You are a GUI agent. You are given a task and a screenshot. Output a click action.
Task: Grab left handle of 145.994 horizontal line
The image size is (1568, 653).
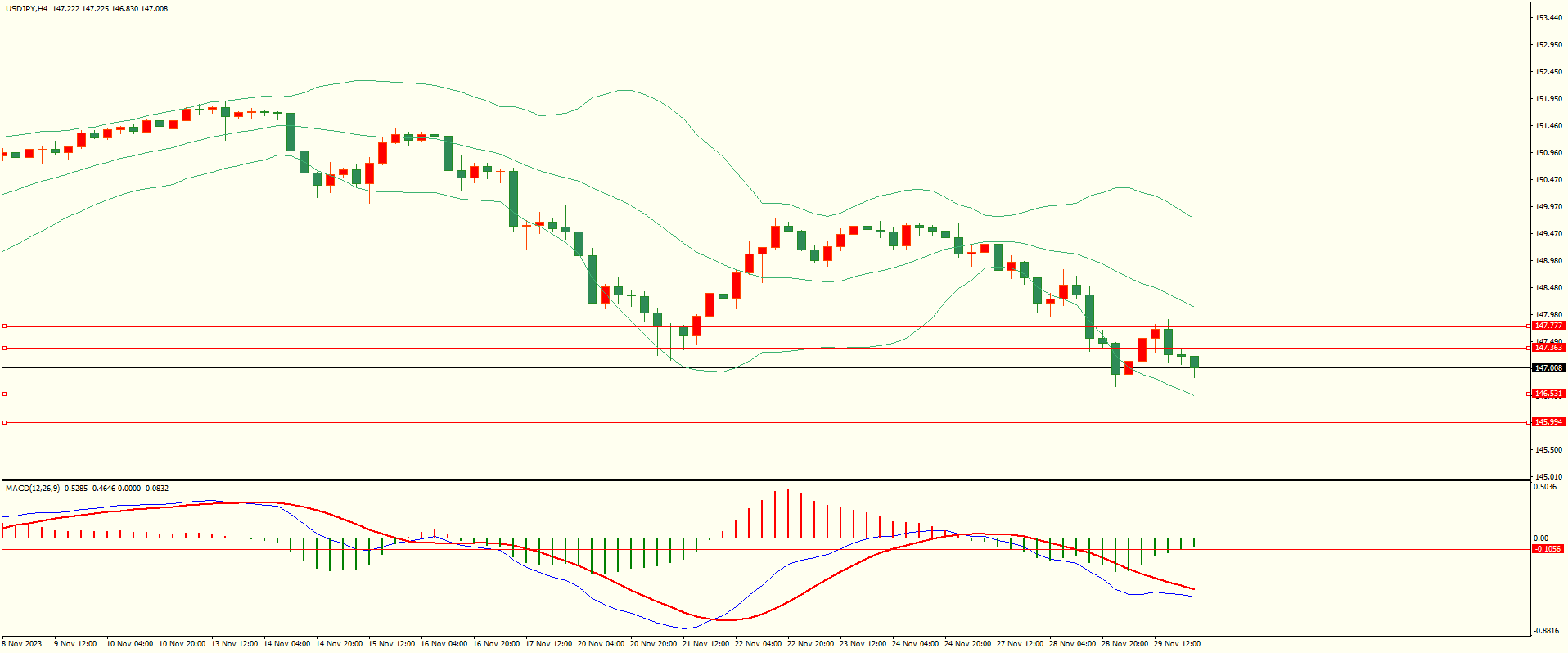4,422
